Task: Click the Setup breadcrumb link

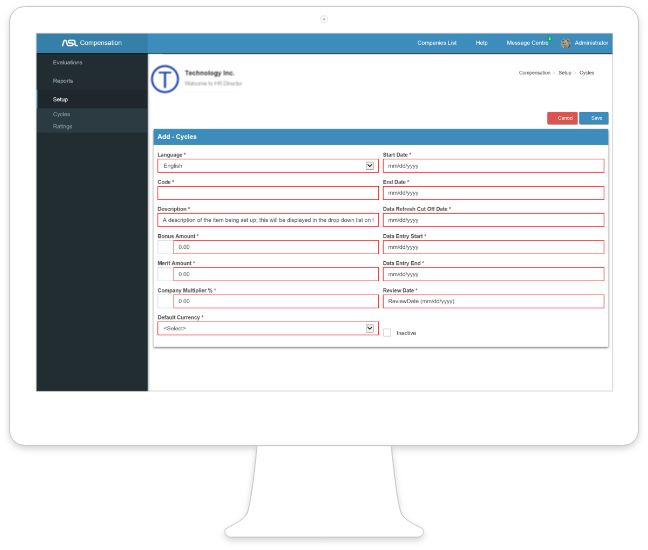Action: 565,73
